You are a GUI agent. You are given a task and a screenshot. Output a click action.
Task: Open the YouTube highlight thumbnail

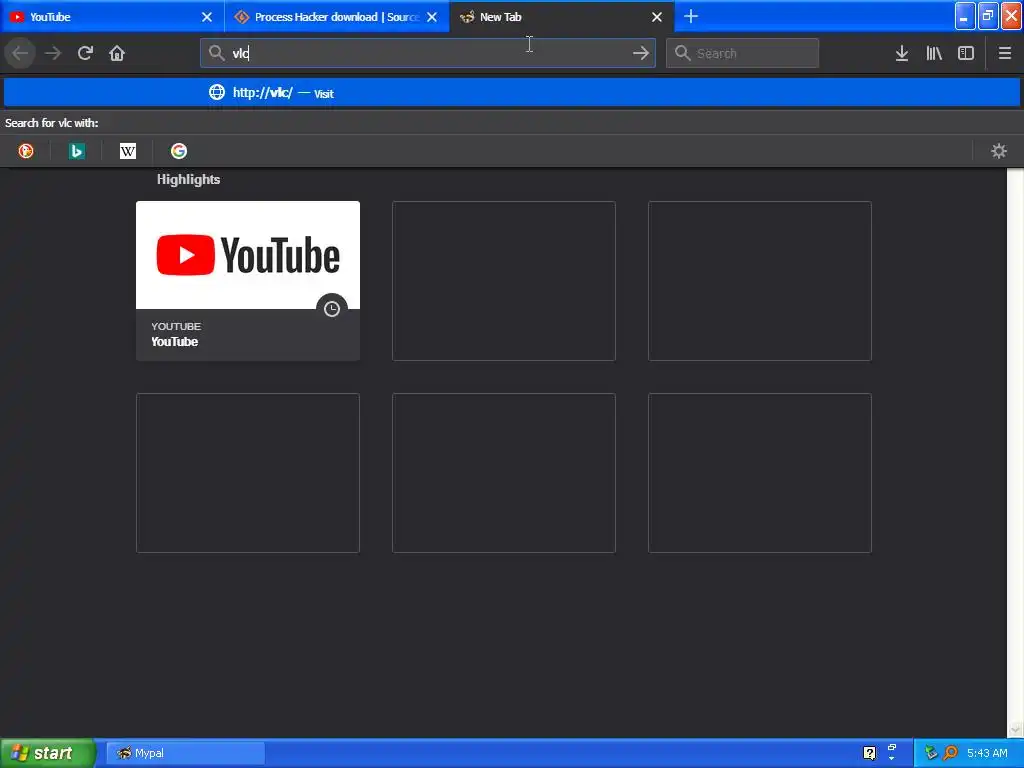pos(248,255)
